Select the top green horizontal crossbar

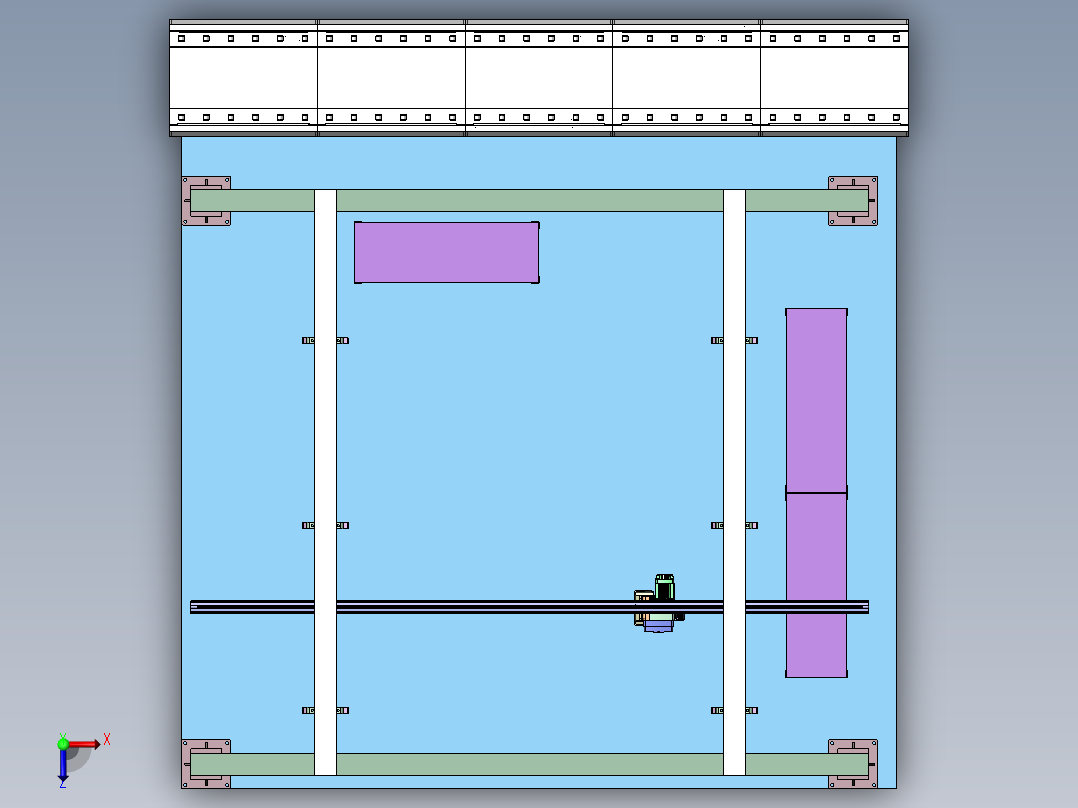click(x=529, y=200)
